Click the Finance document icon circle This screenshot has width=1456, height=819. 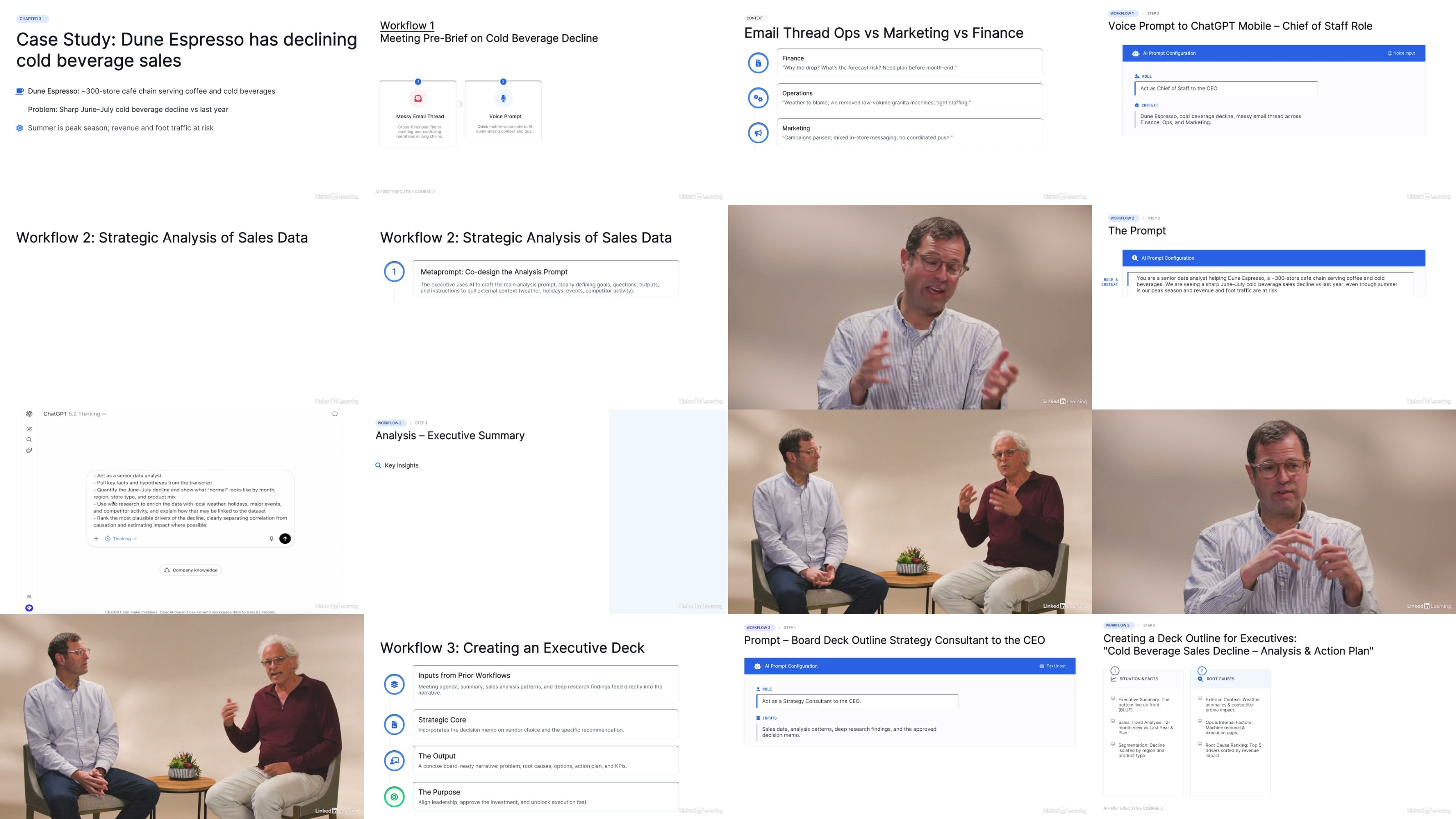(758, 63)
